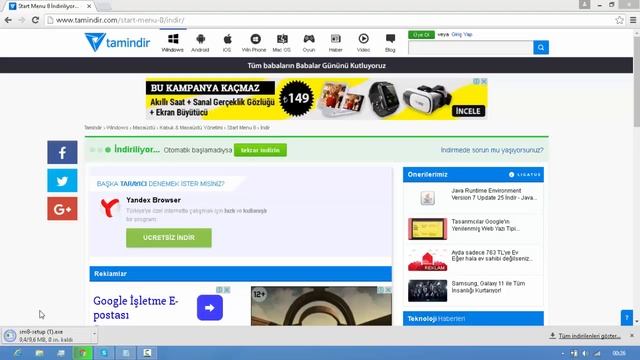
Task: Click İndirmede sorun mu yaşıyorsunuz link
Action: (x=492, y=150)
